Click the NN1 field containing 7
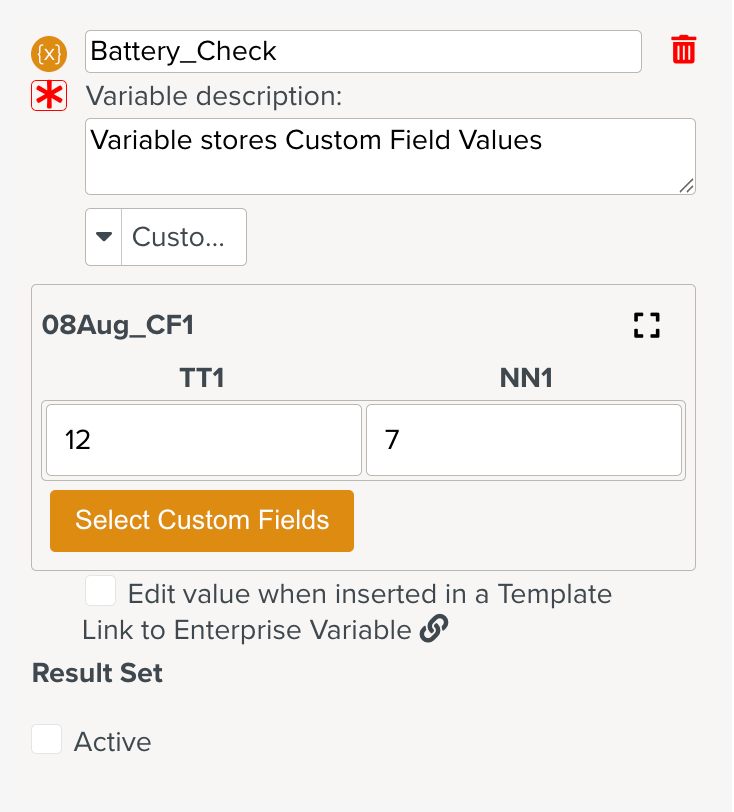 tap(524, 440)
